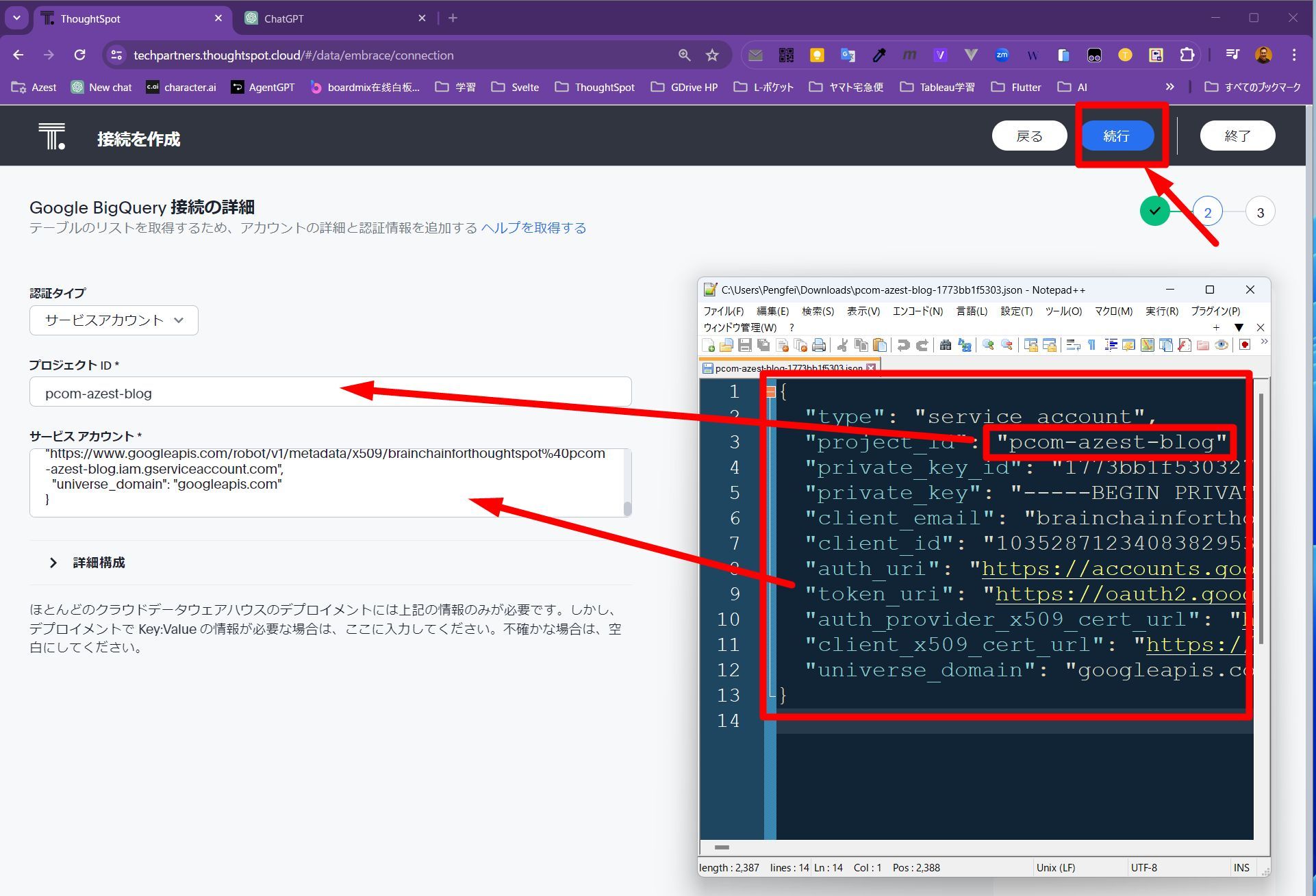Open a new browser tab
This screenshot has height=896, width=1316.
(453, 18)
